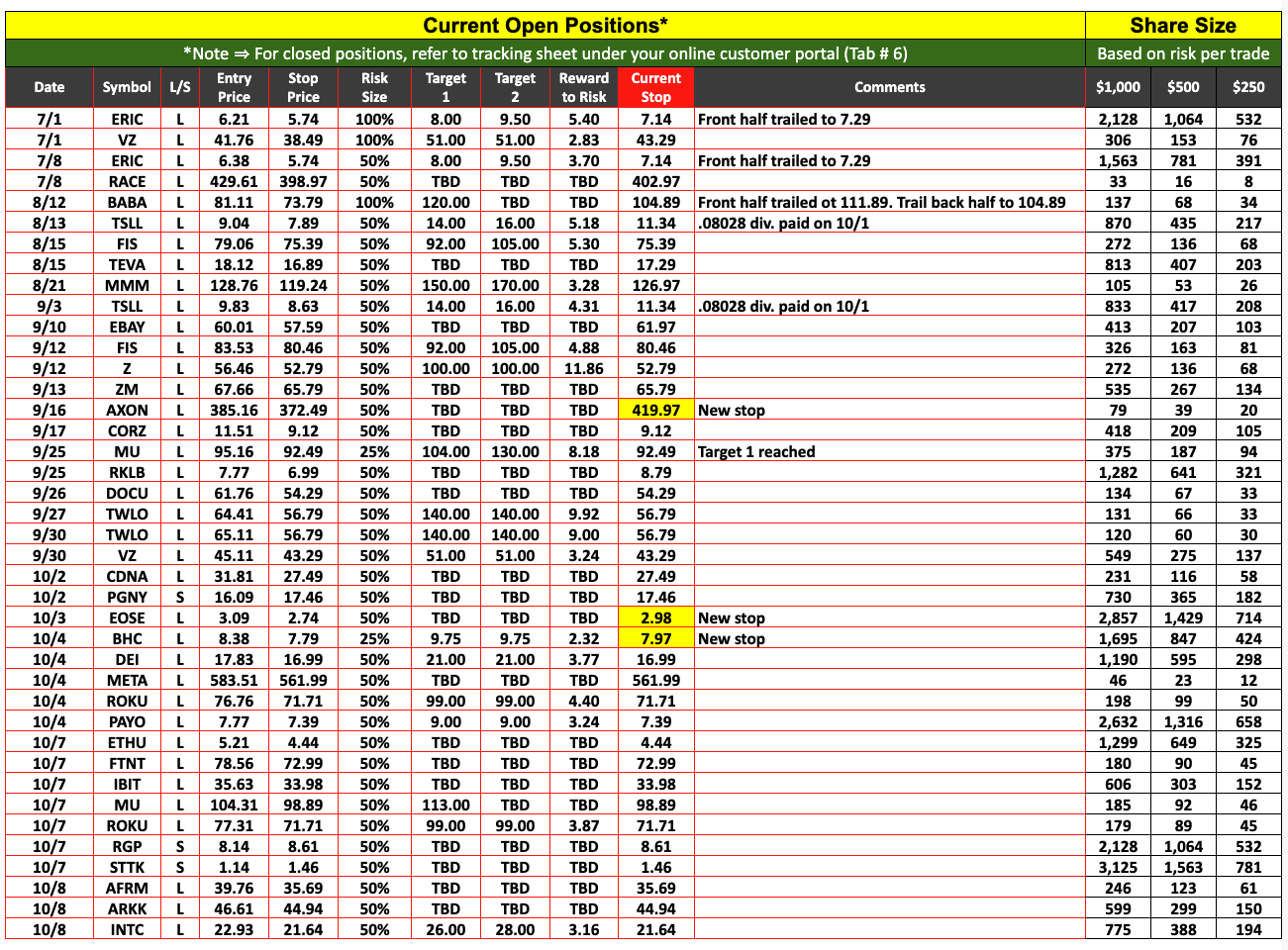Click the $250 share size header
1288x950 pixels.
point(1248,87)
